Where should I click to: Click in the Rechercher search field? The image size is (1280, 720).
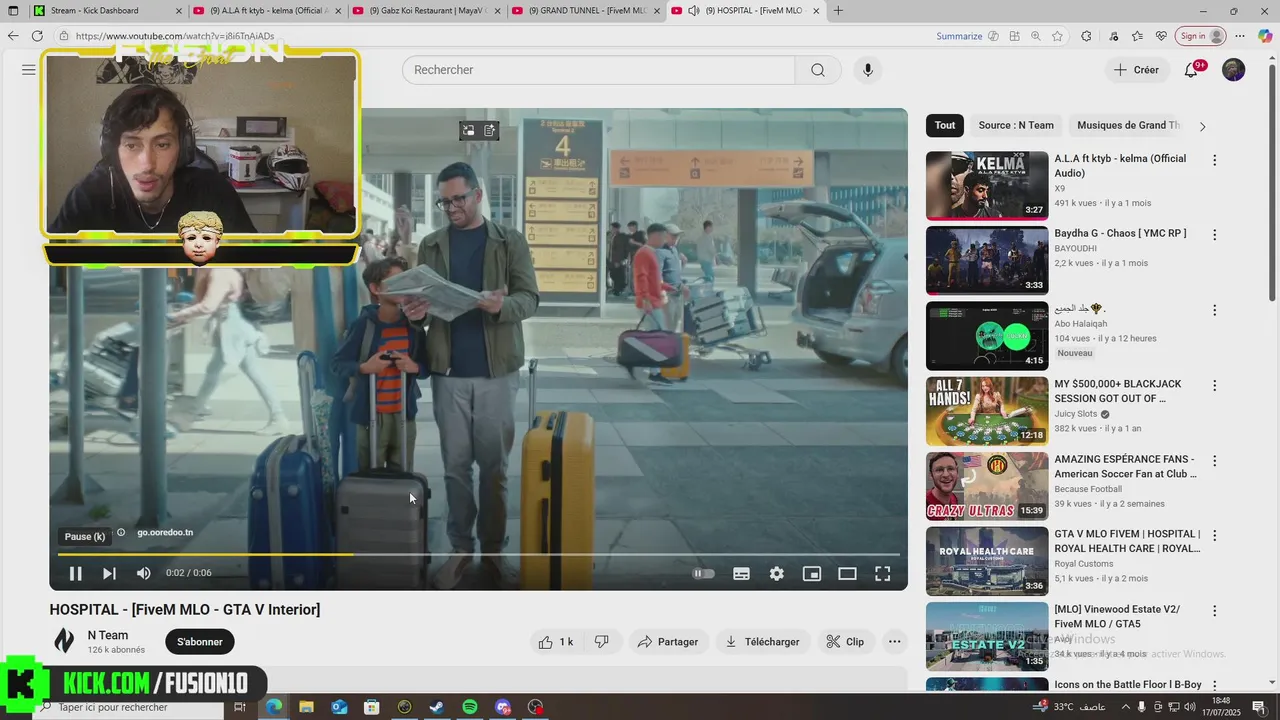599,70
